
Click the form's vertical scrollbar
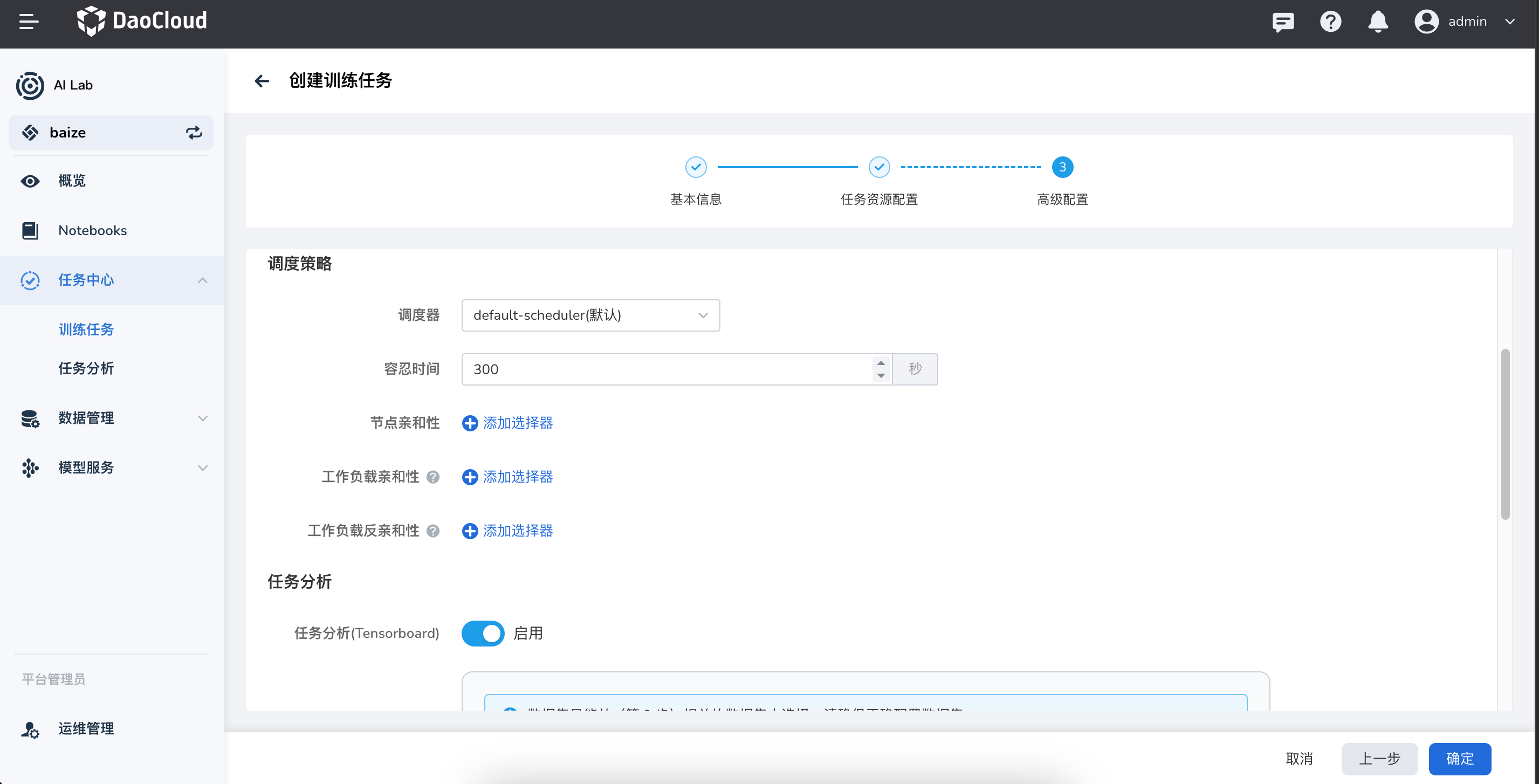[x=1504, y=435]
